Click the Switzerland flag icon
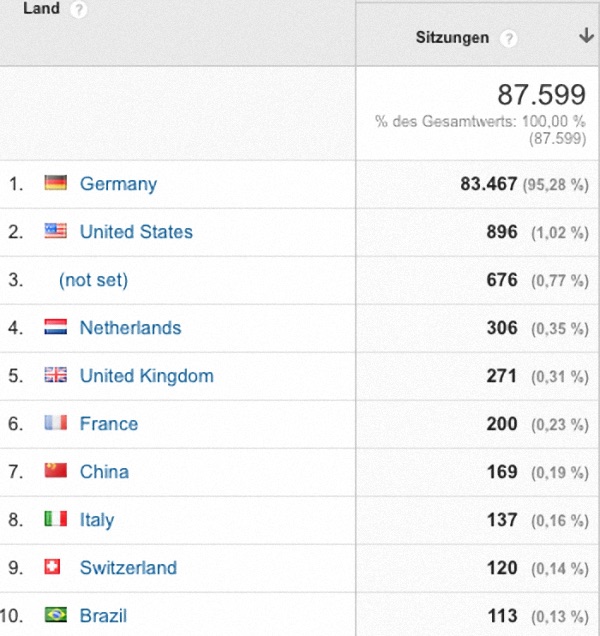Viewport: 600px width, 636px height. (x=52, y=567)
